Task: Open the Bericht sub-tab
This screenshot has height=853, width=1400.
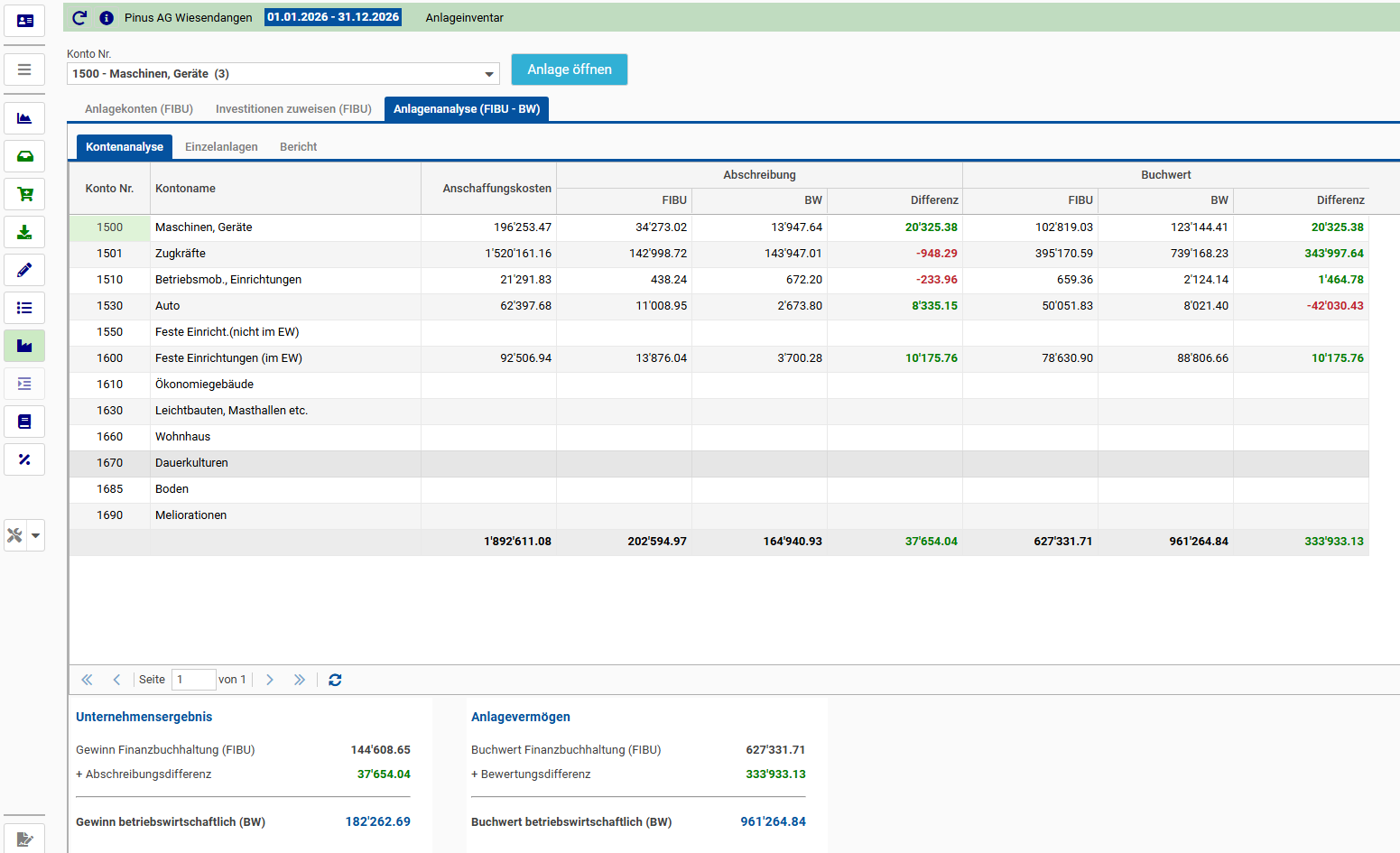Action: [x=298, y=147]
